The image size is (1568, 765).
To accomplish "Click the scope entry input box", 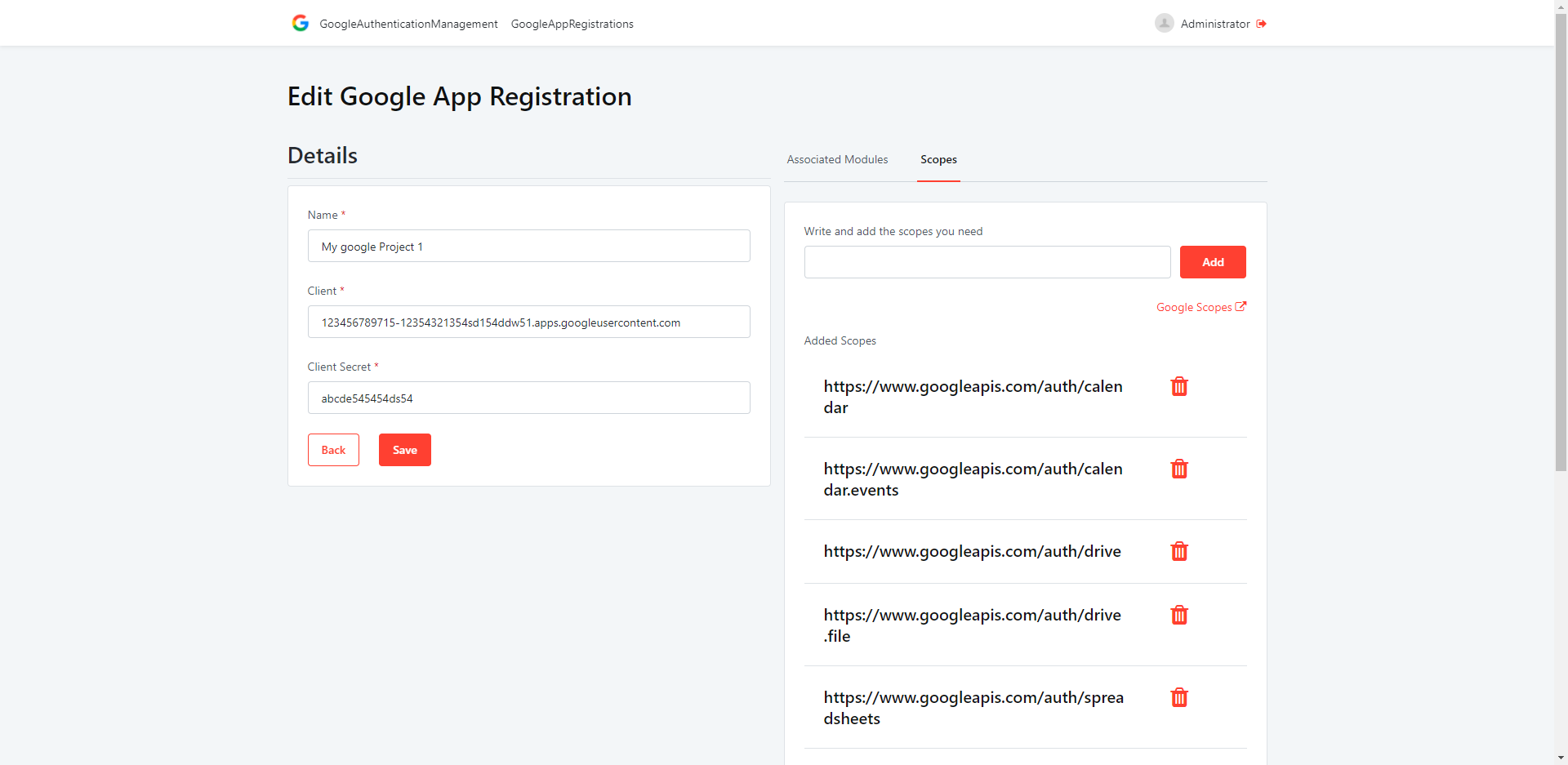I will pos(987,261).
